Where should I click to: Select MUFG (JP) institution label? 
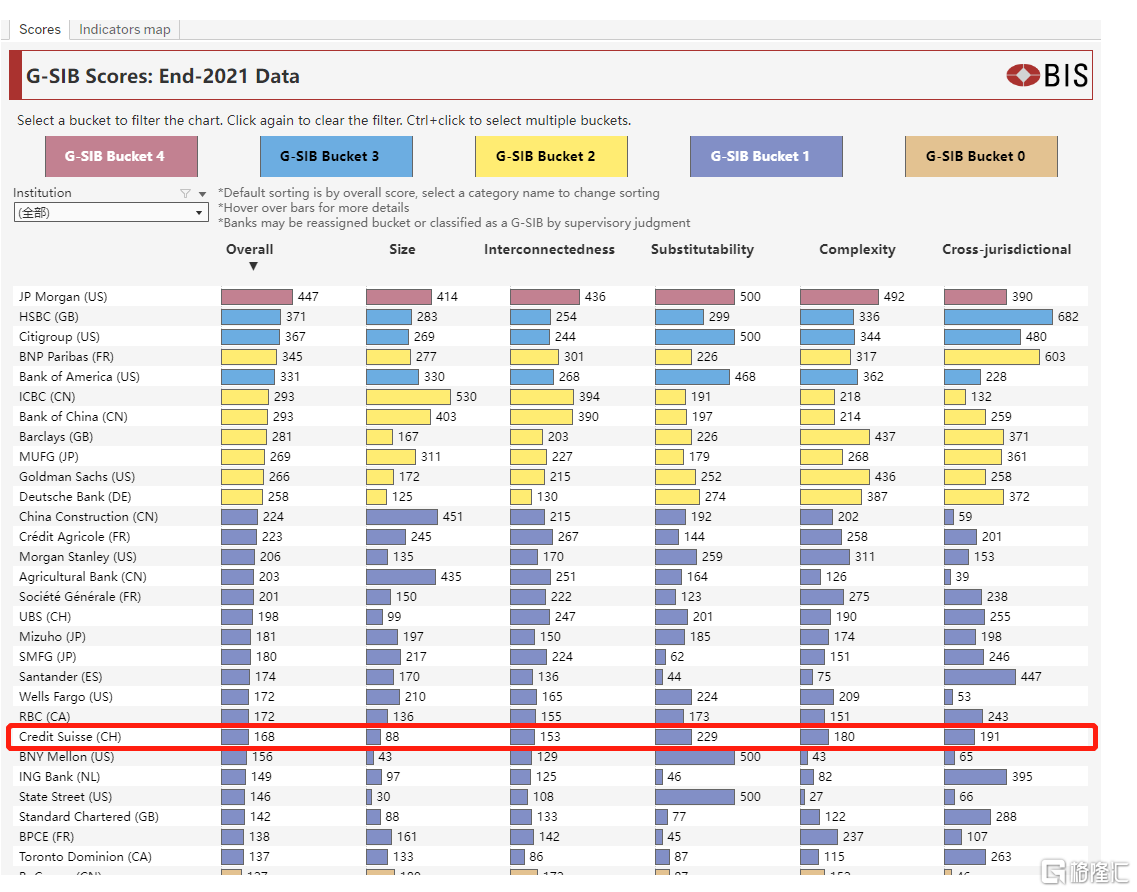coord(49,457)
